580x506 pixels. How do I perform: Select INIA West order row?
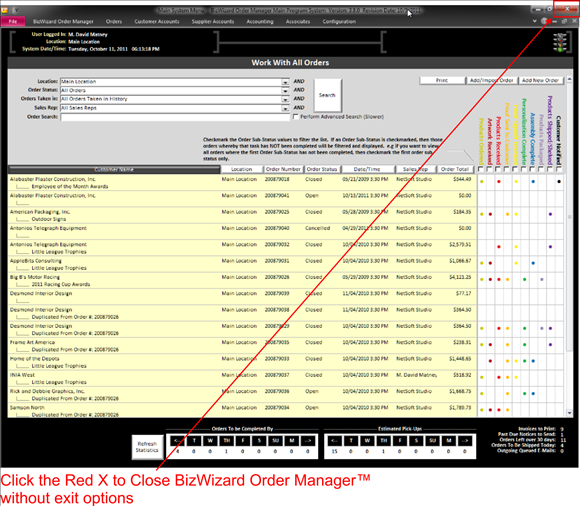(x=242, y=378)
